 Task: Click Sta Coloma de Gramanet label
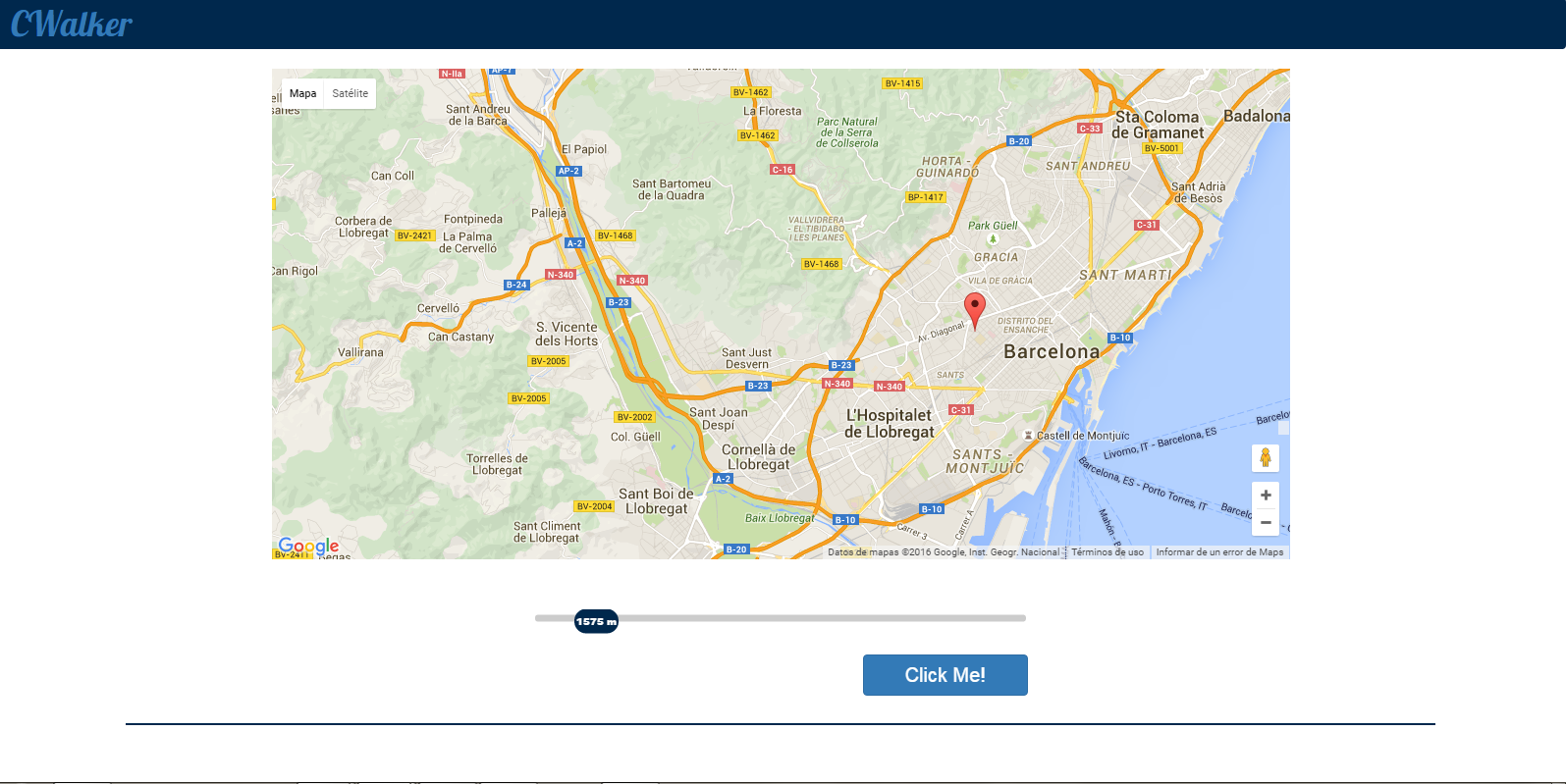point(1158,125)
